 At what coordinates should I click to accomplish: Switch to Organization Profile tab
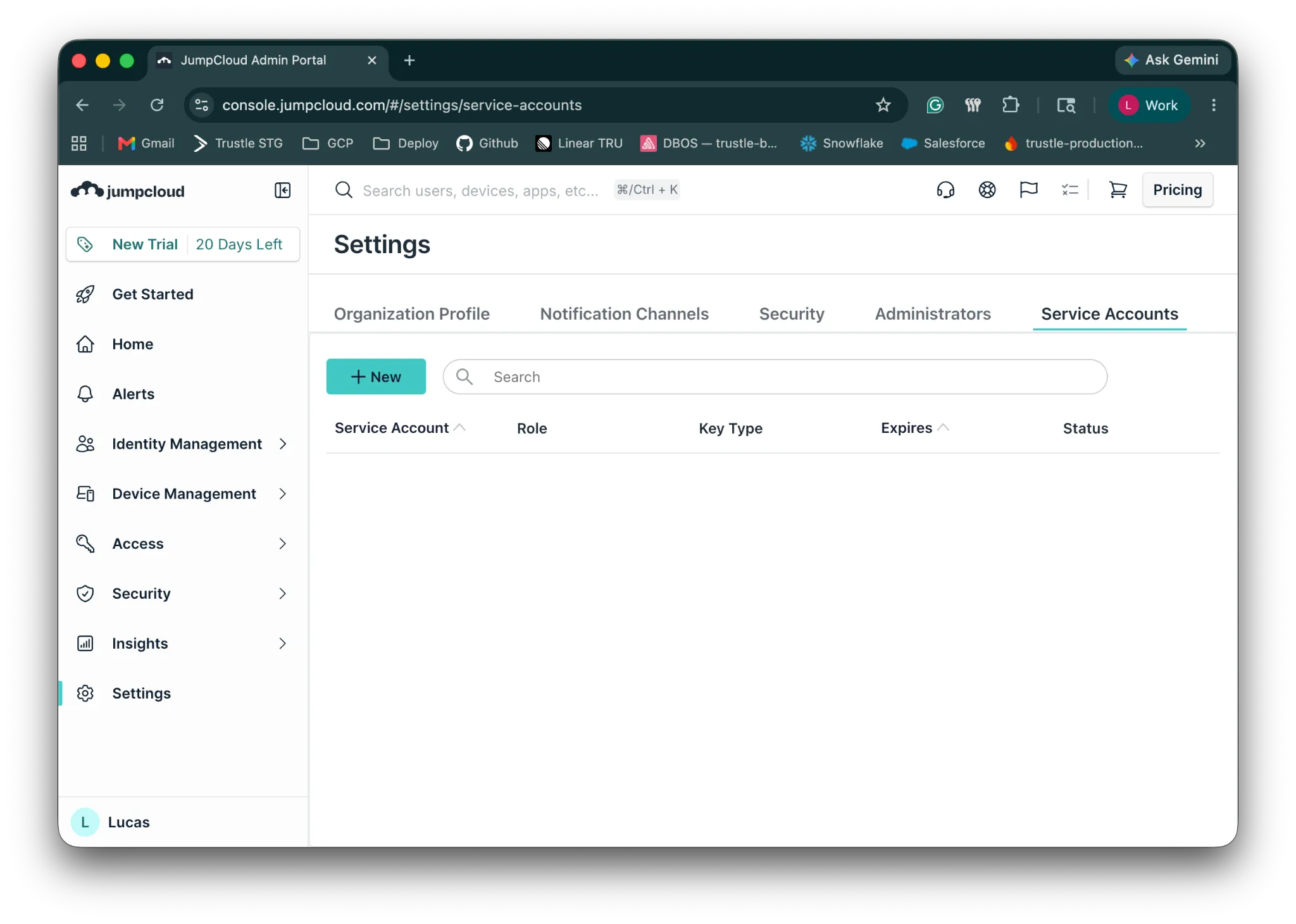[x=412, y=314]
